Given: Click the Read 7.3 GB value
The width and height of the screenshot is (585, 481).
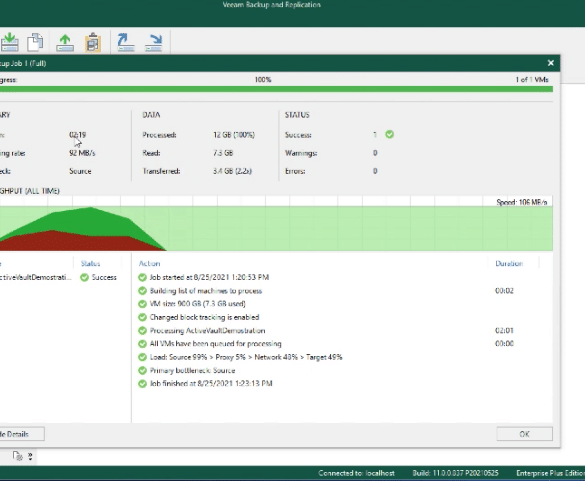Looking at the screenshot, I should (223, 153).
